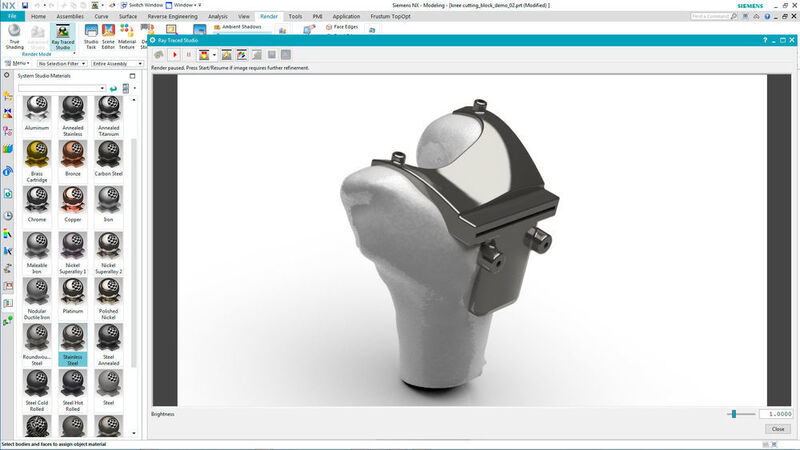Open the Studio Task tool
Viewport: 800px width, 450px height.
pyautogui.click(x=91, y=37)
